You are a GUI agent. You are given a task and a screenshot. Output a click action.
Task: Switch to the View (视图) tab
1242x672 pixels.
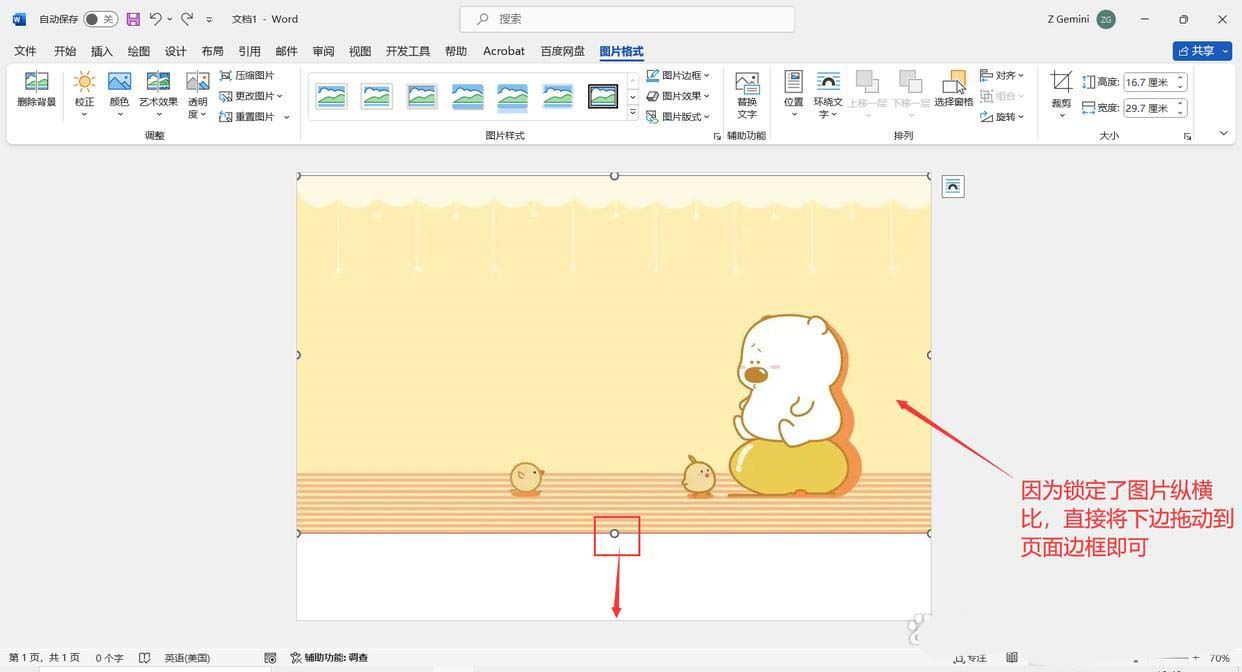coord(360,51)
